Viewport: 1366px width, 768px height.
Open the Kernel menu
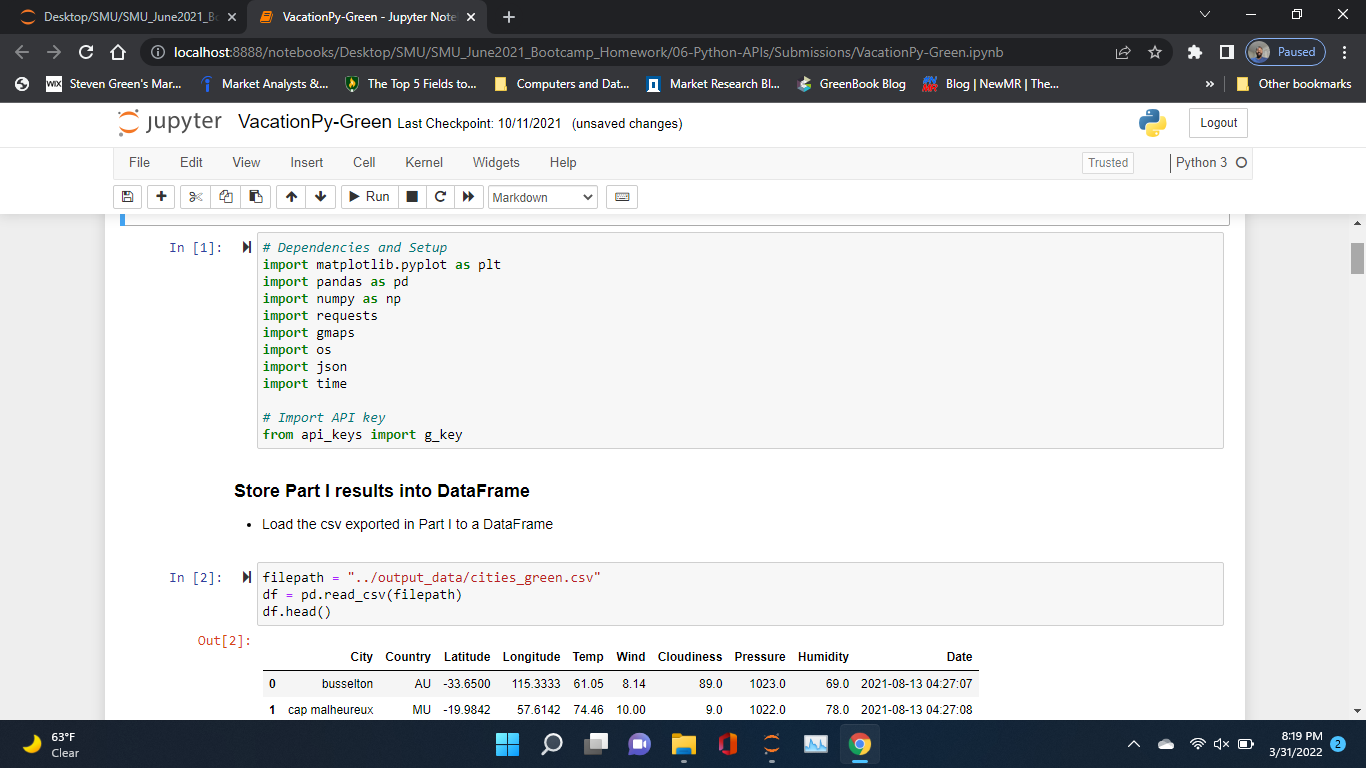(x=424, y=162)
